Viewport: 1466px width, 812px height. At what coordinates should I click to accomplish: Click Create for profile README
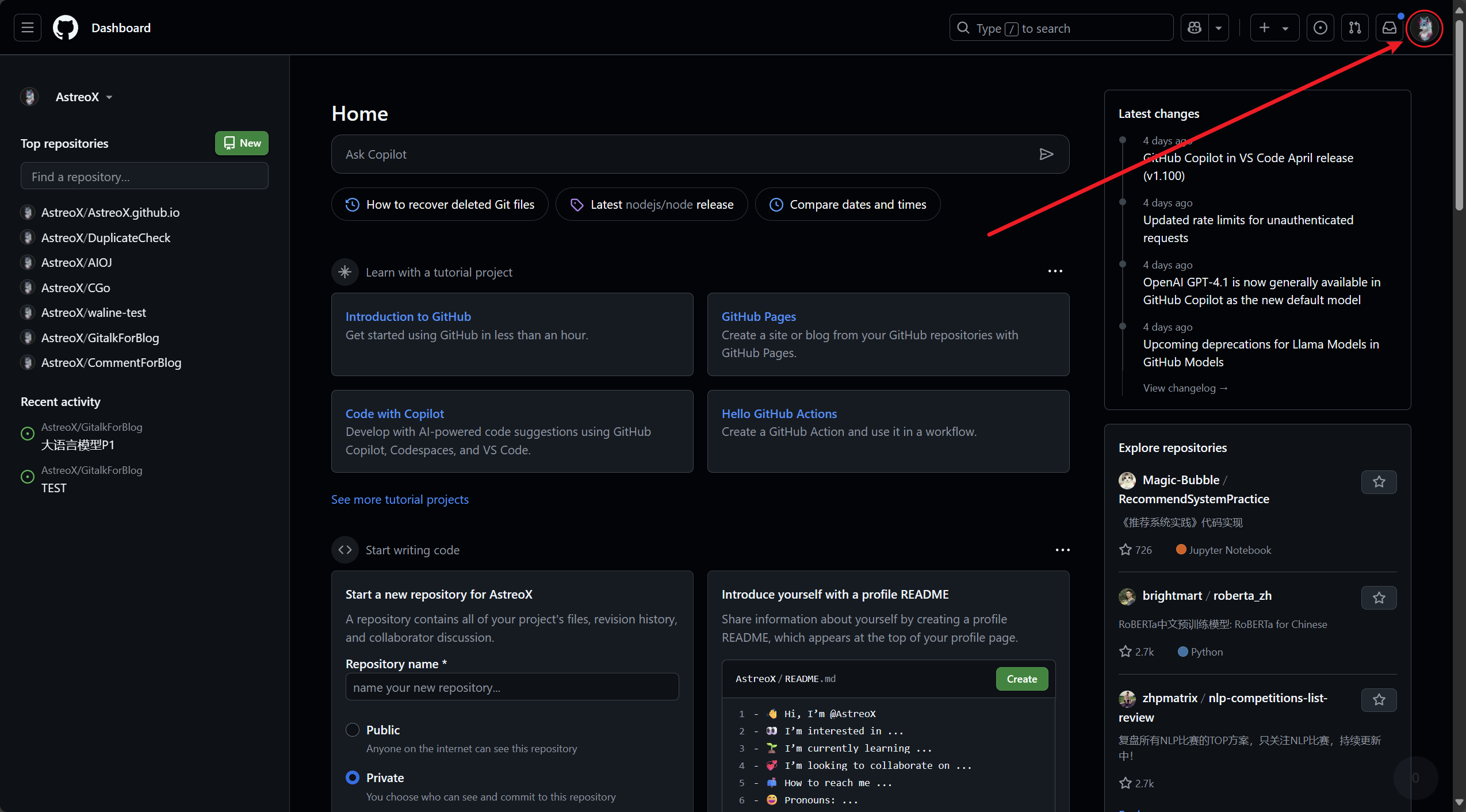click(1021, 679)
